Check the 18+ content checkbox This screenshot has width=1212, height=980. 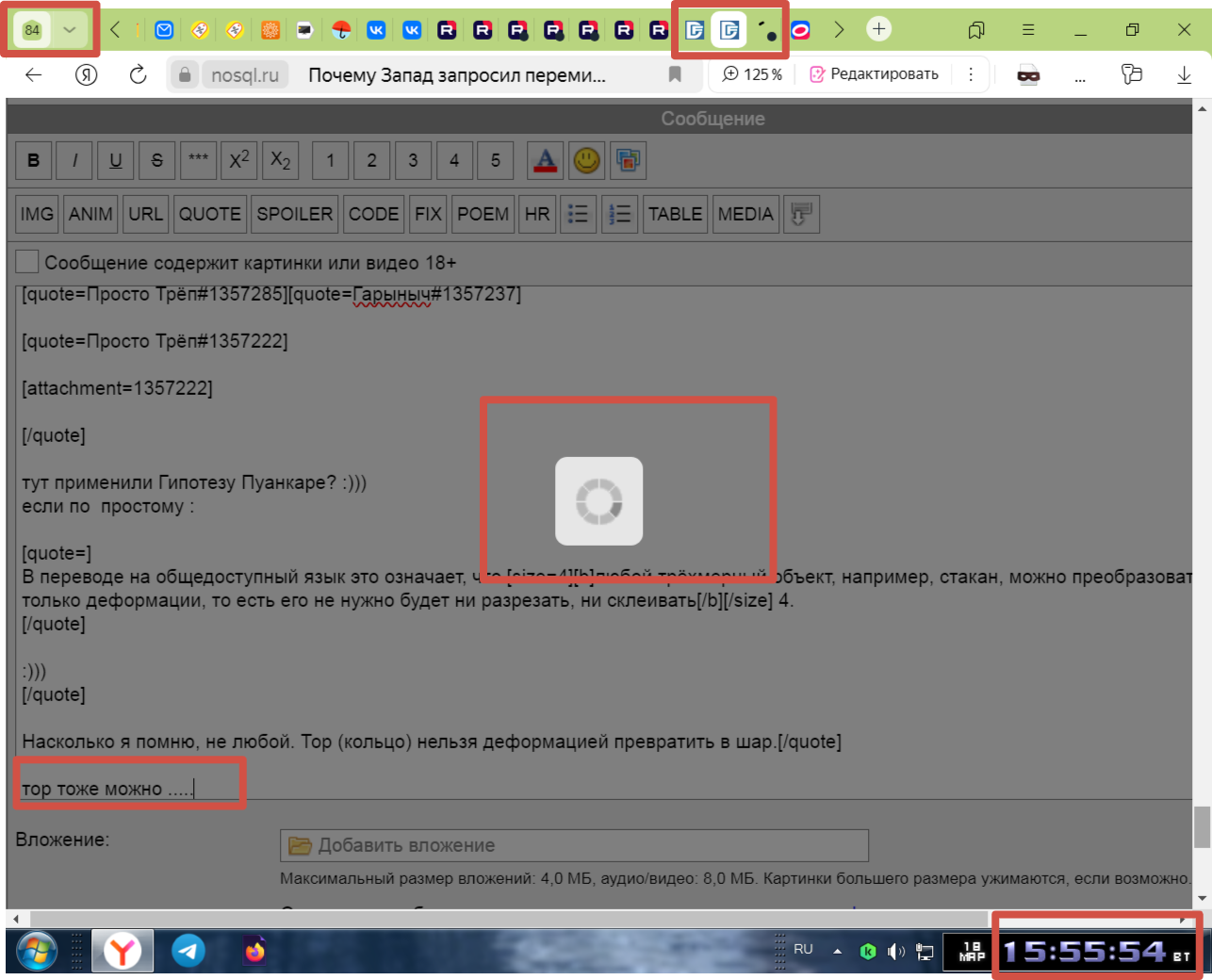27,262
